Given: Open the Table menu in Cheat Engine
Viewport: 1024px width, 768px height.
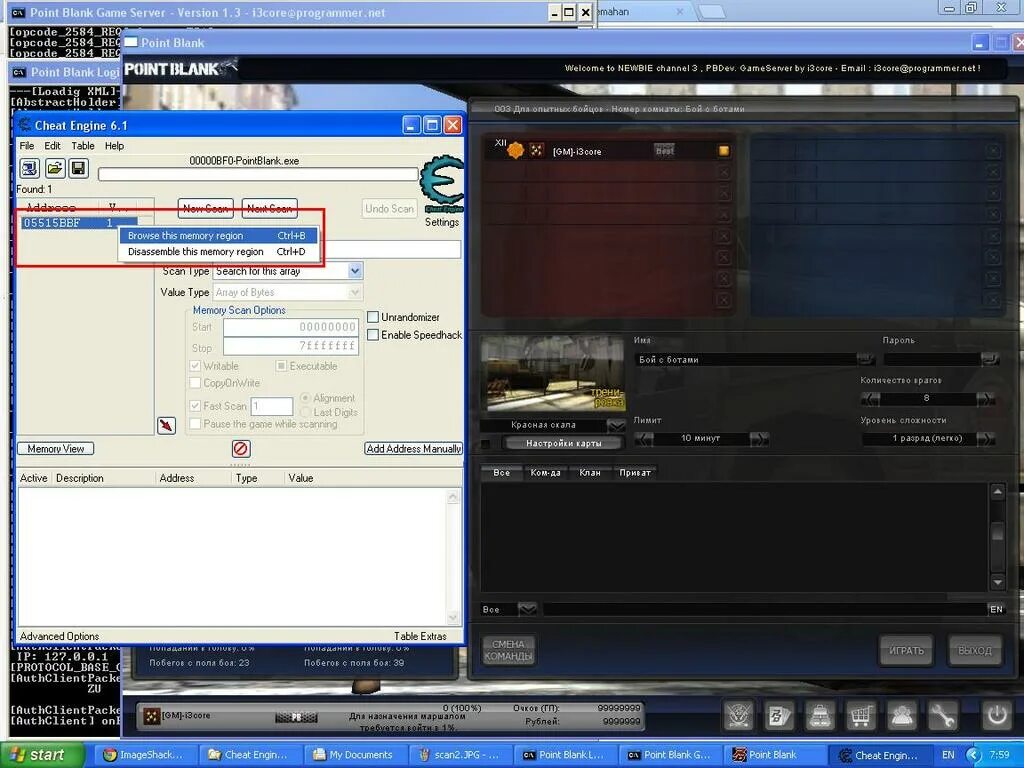Looking at the screenshot, I should tap(83, 146).
